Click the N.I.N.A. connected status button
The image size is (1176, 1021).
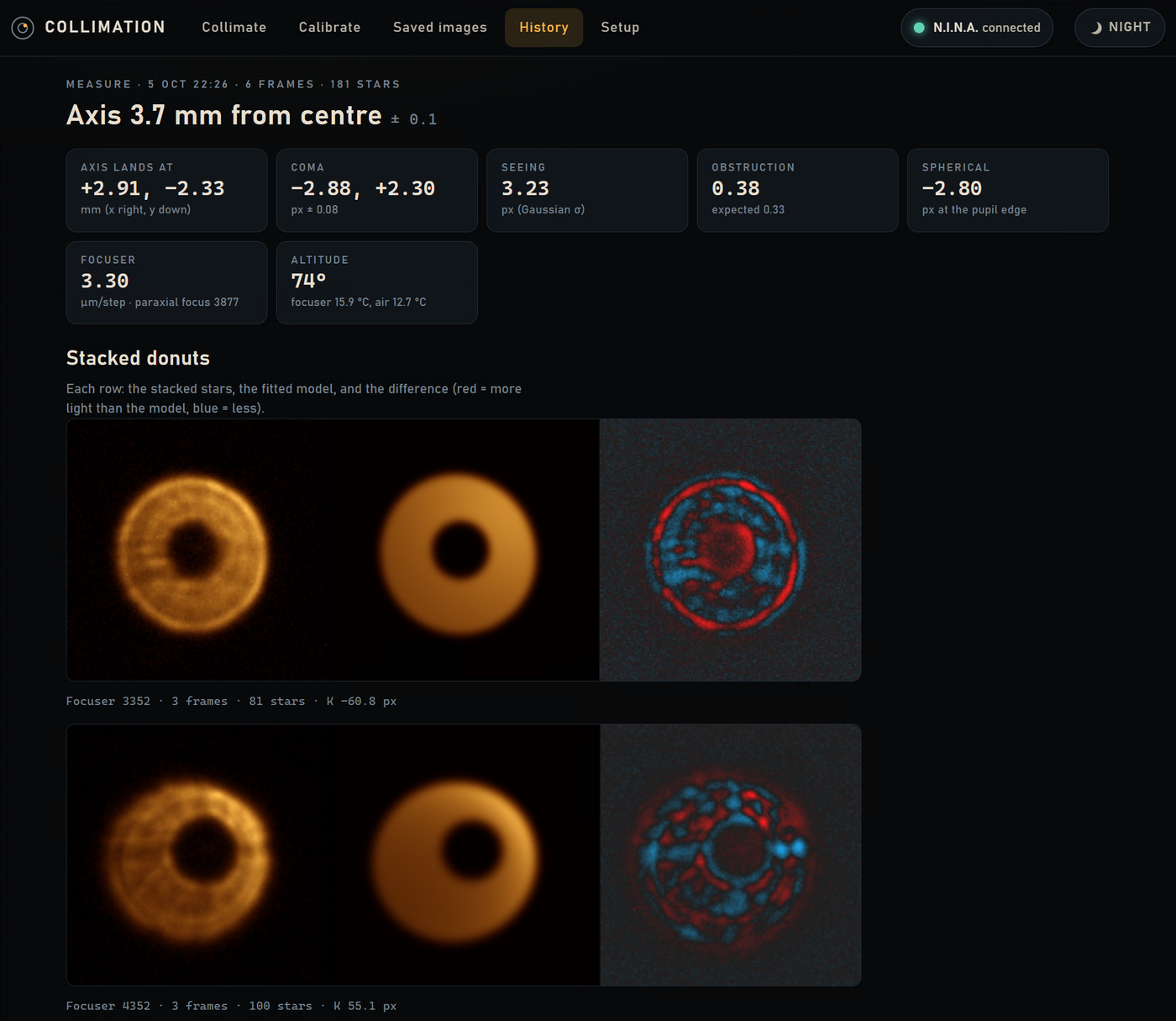[x=977, y=28]
